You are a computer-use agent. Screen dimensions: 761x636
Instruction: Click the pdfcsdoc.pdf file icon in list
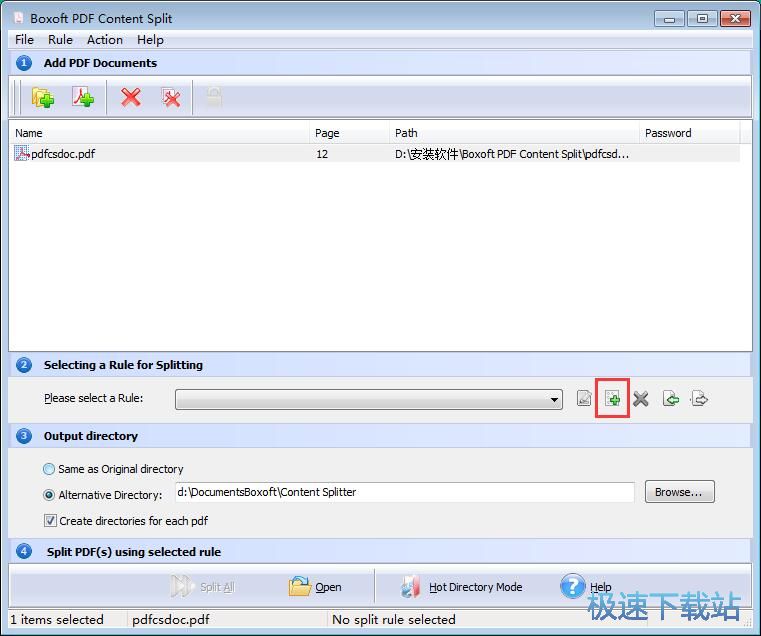pyautogui.click(x=21, y=153)
